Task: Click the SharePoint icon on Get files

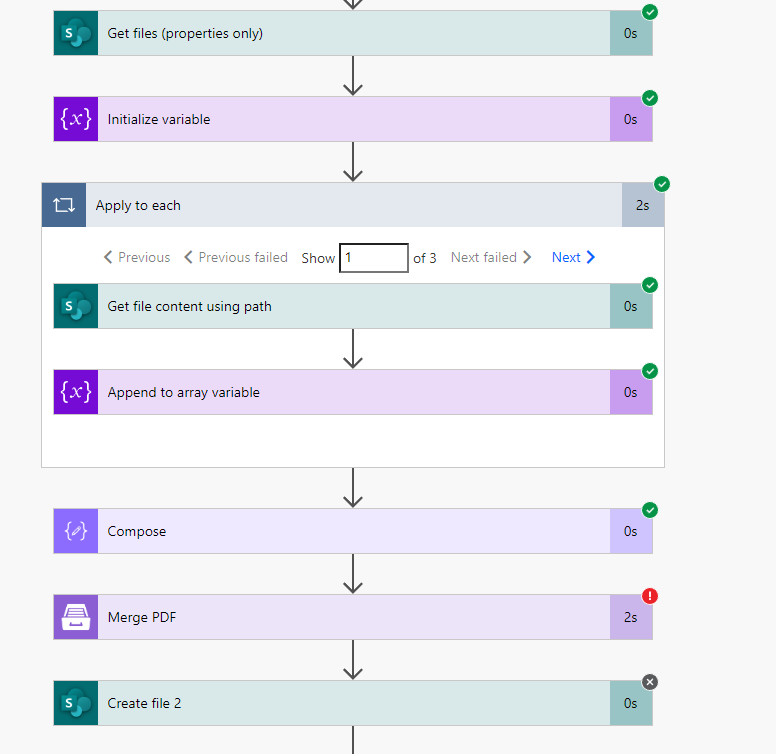Action: coord(76,33)
